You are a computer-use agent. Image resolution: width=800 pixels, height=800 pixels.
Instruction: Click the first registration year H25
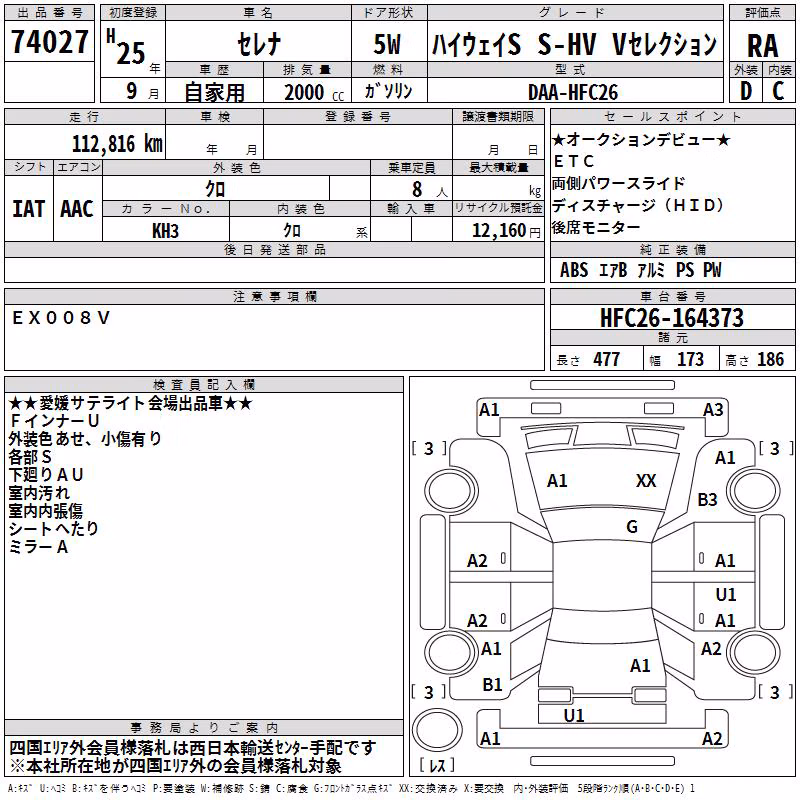tap(126, 47)
